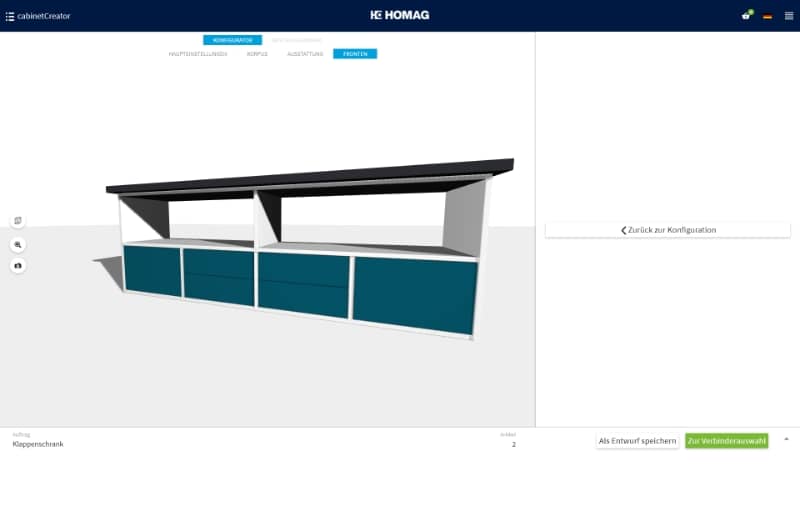Proceed with Zur Verbinderauswahl button

click(727, 441)
